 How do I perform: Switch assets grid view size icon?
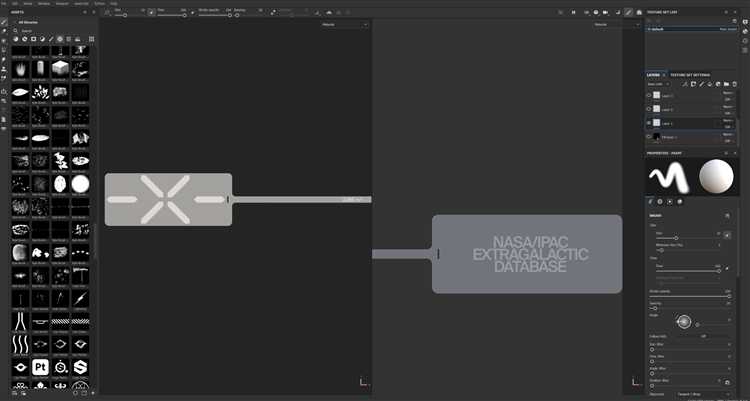click(x=91, y=39)
